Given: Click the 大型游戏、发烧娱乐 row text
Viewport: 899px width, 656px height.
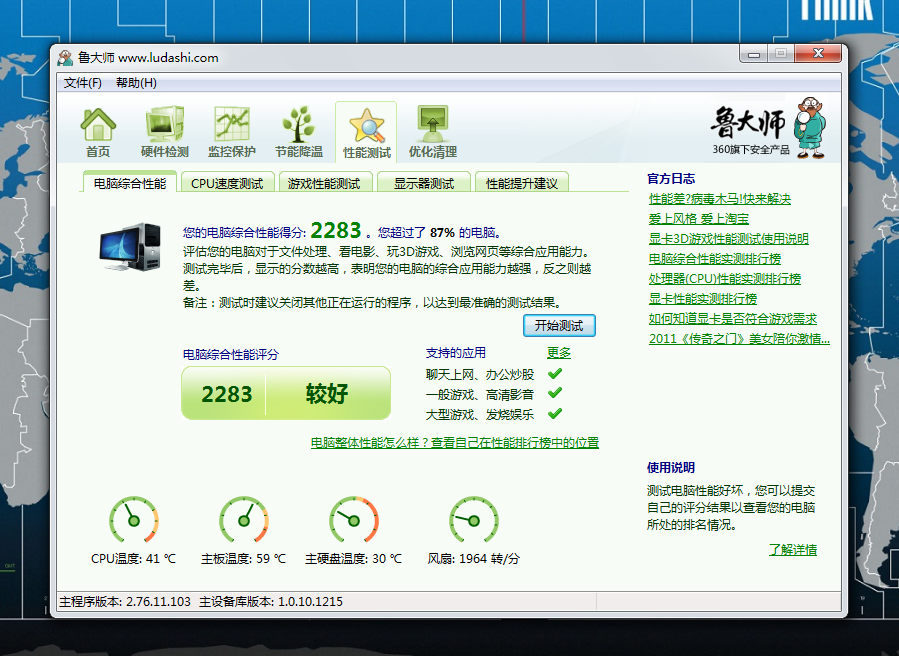Looking at the screenshot, I should [480, 414].
